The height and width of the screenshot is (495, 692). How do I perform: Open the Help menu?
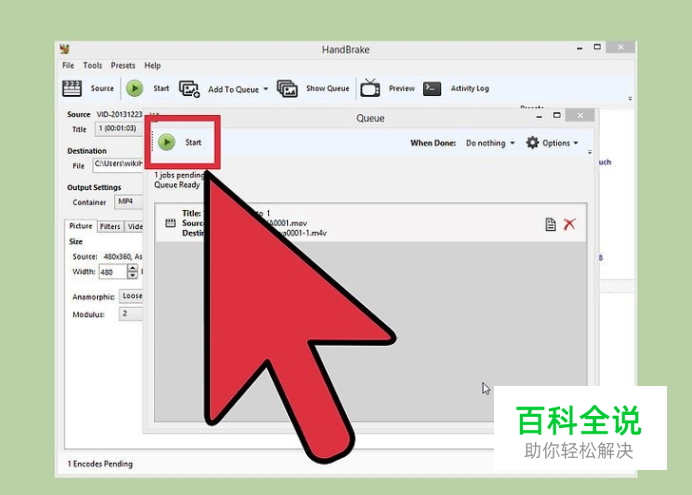152,65
